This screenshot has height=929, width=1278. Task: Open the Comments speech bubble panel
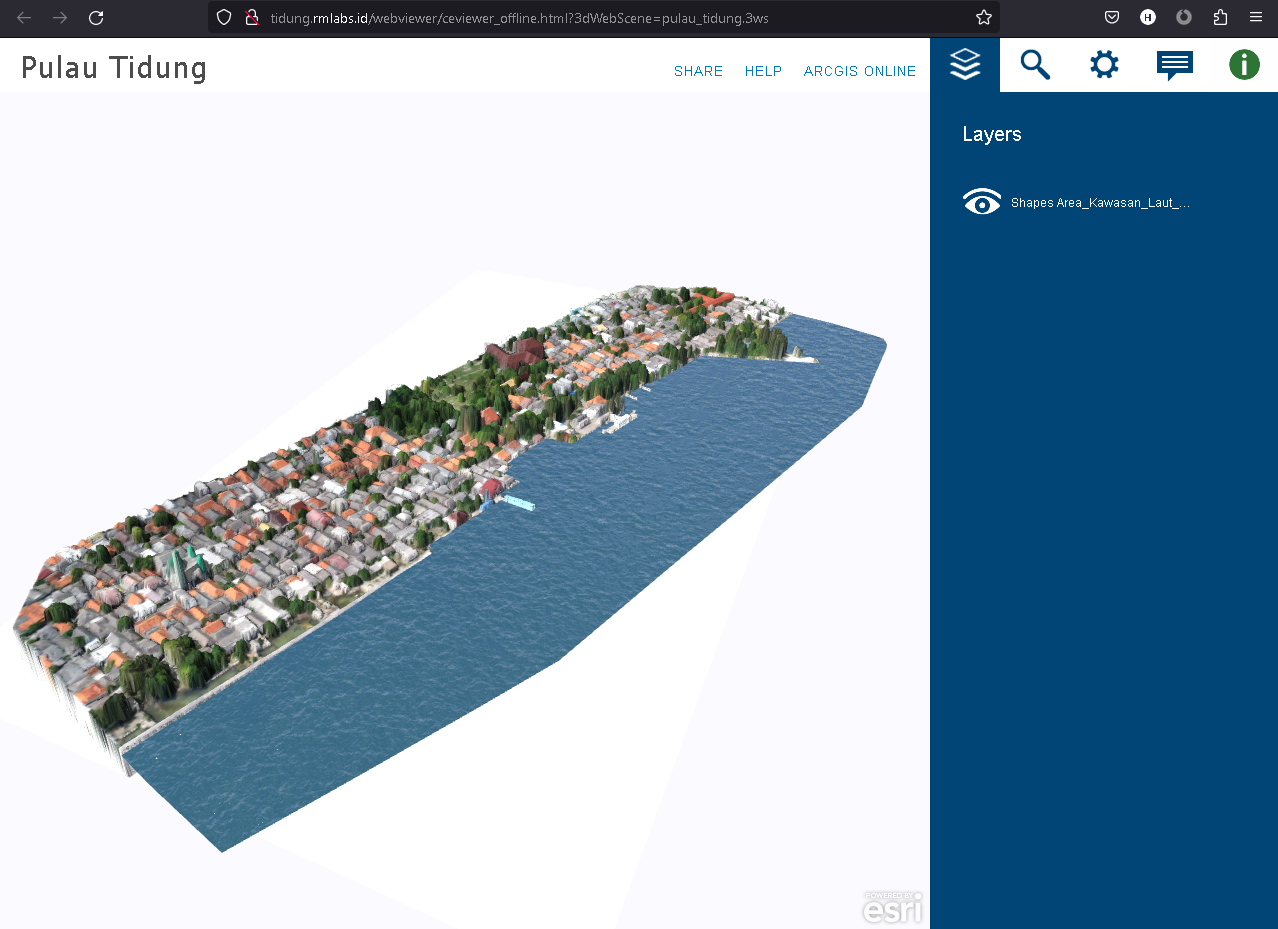tap(1174, 65)
